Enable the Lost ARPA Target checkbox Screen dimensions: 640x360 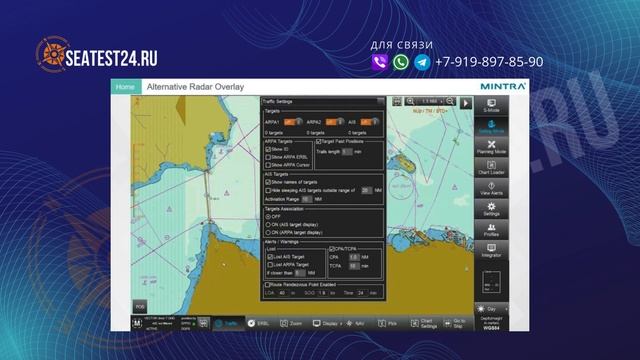coord(270,264)
